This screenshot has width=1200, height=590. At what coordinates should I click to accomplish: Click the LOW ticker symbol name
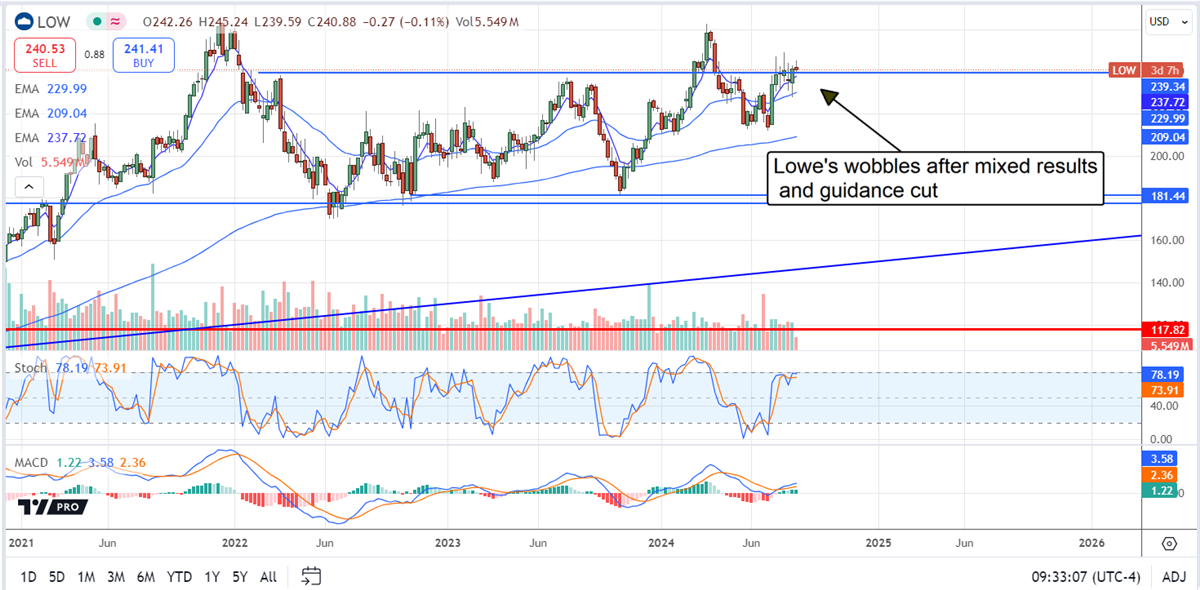pyautogui.click(x=54, y=21)
